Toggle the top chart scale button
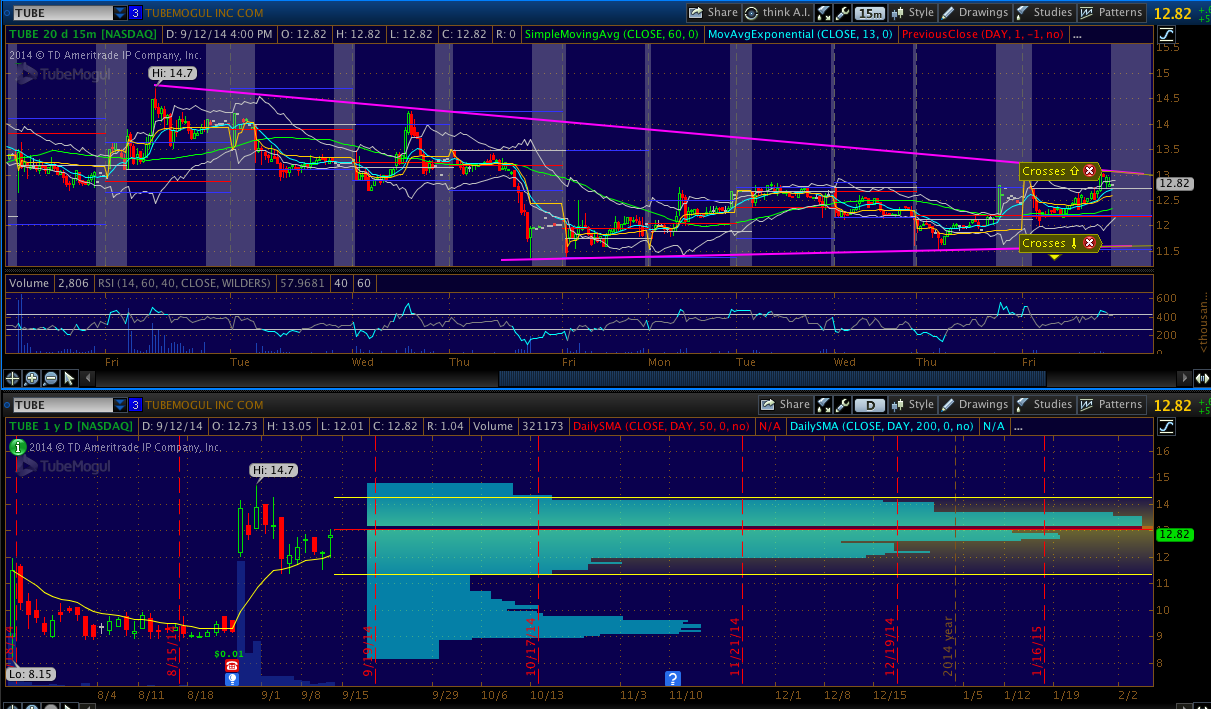 pyautogui.click(x=1166, y=35)
